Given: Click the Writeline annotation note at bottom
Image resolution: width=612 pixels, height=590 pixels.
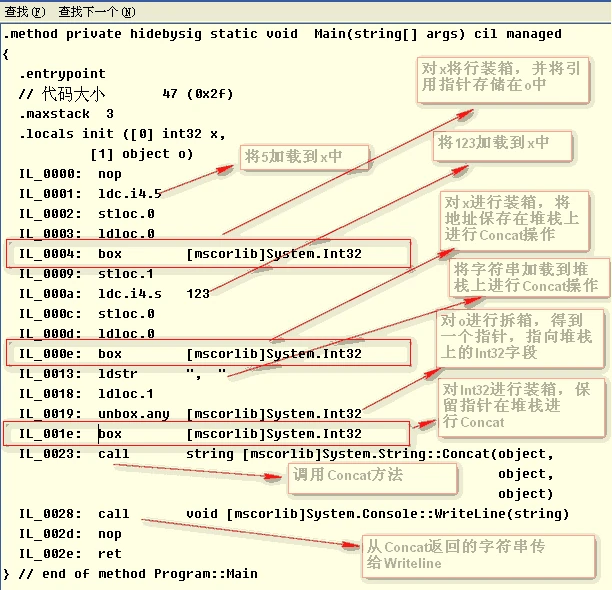Looking at the screenshot, I should 478,556.
